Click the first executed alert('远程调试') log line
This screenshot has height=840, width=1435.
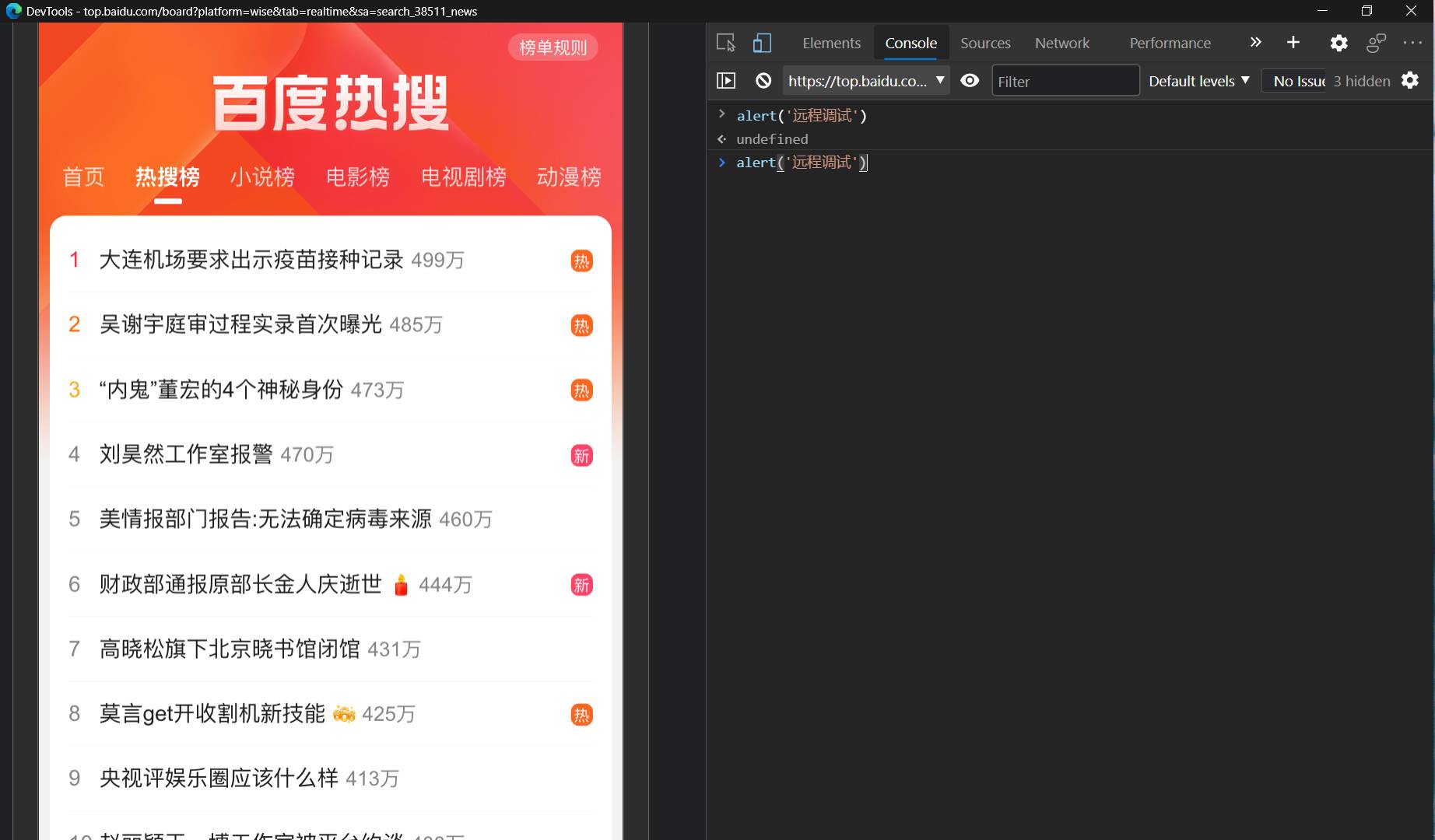[x=802, y=115]
